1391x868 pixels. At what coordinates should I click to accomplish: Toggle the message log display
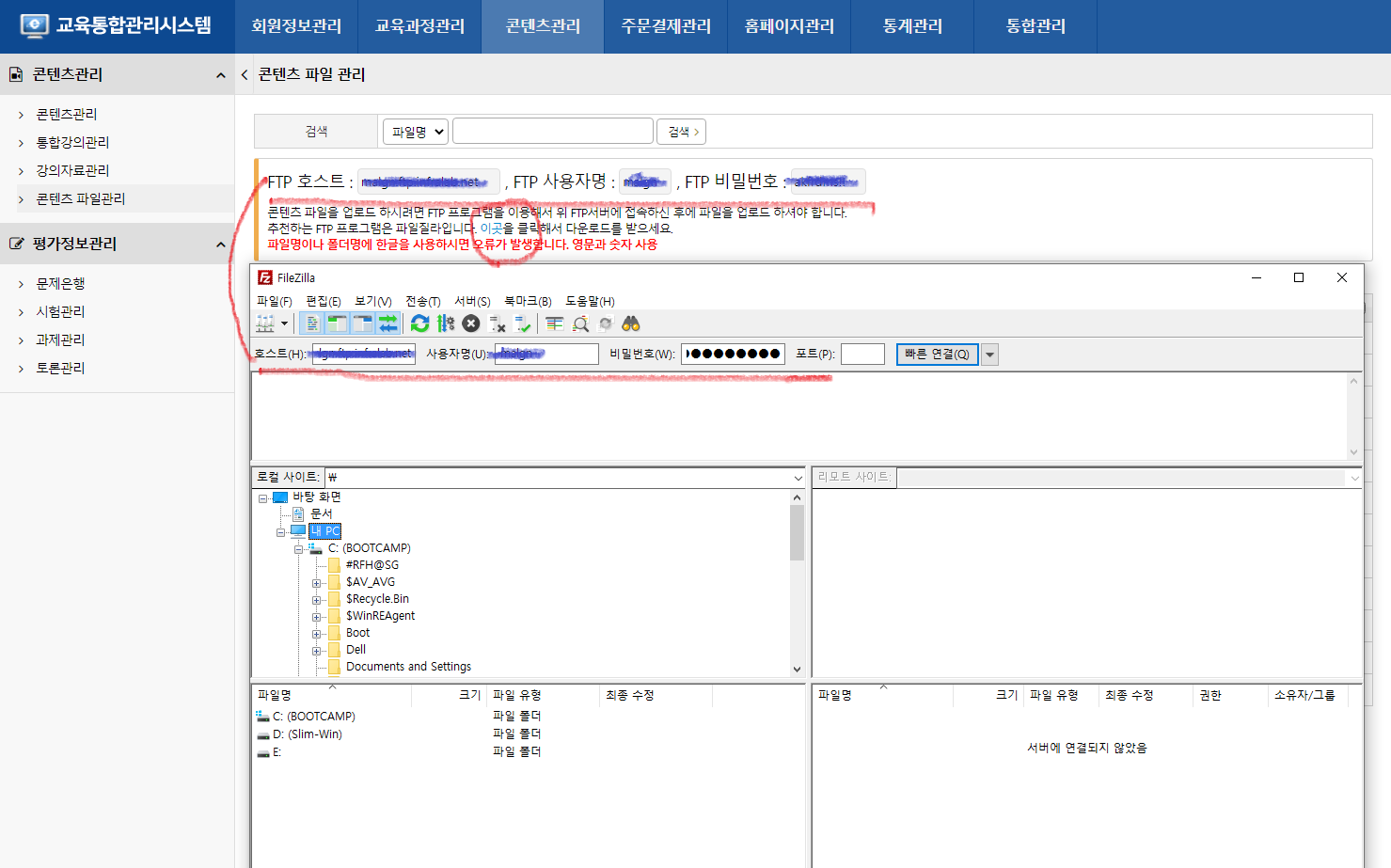[312, 324]
